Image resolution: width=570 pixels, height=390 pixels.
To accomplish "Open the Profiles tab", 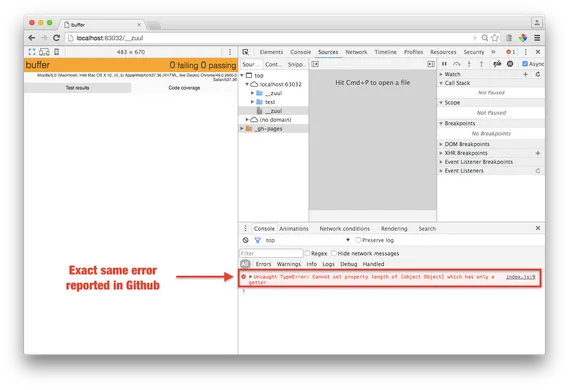I will click(413, 52).
